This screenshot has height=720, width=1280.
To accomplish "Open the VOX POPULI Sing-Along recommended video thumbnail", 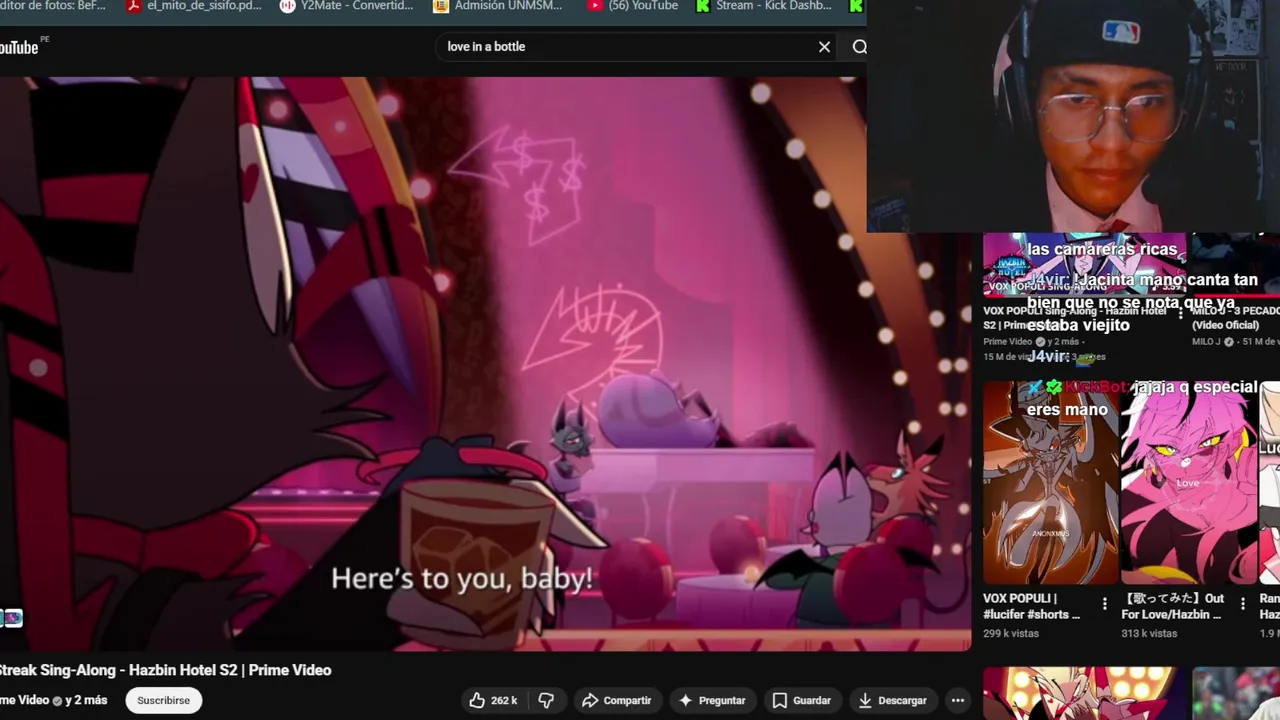I will (x=1084, y=265).
